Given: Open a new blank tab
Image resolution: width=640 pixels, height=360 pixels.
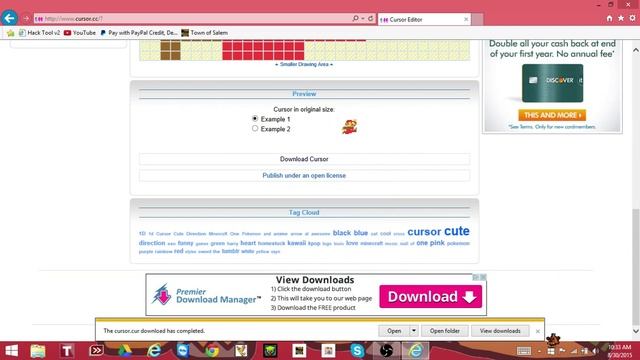Looking at the screenshot, I should (x=478, y=19).
